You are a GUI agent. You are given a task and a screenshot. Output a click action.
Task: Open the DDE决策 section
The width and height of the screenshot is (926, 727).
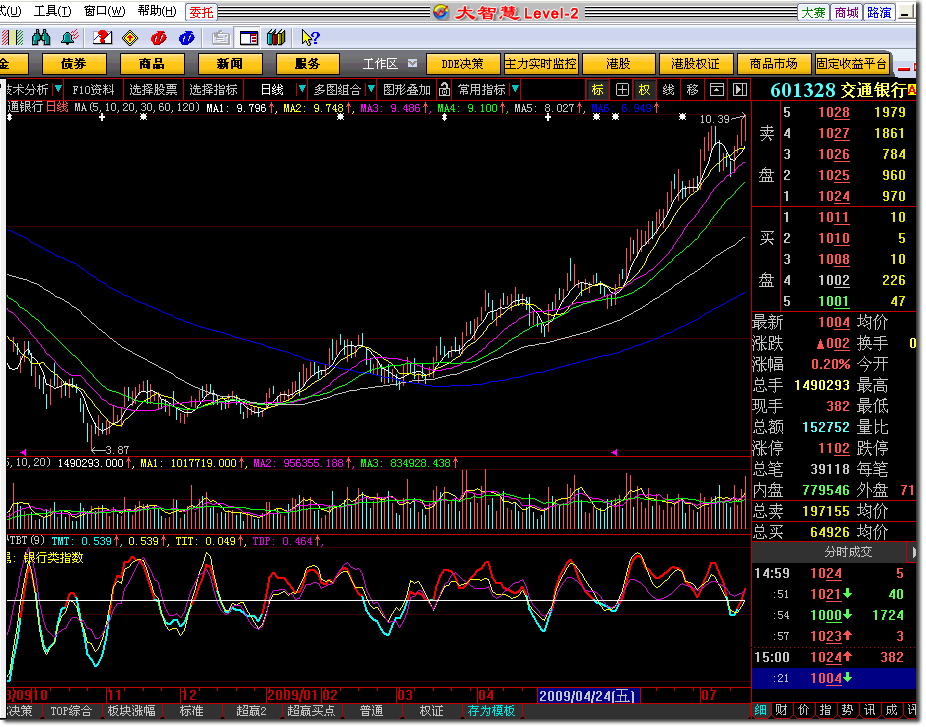[462, 64]
